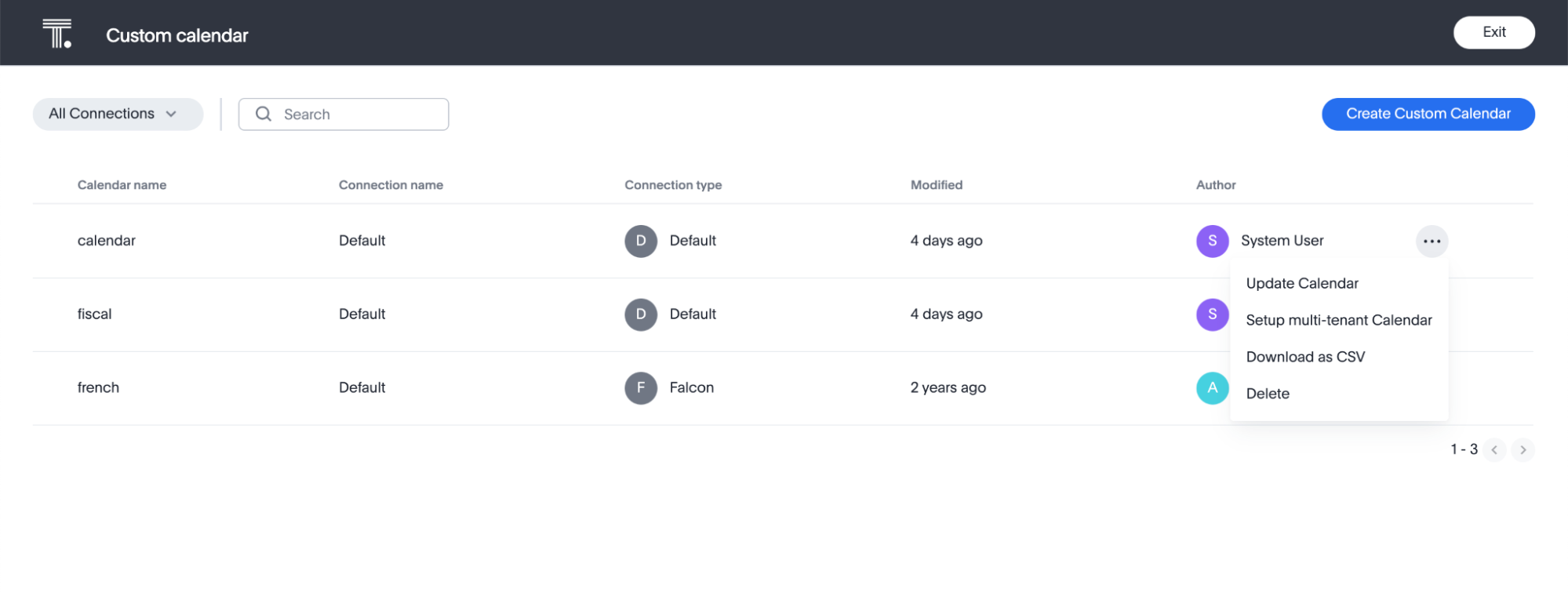Select Update Calendar from the menu
Image resolution: width=1568 pixels, height=592 pixels.
(1301, 283)
